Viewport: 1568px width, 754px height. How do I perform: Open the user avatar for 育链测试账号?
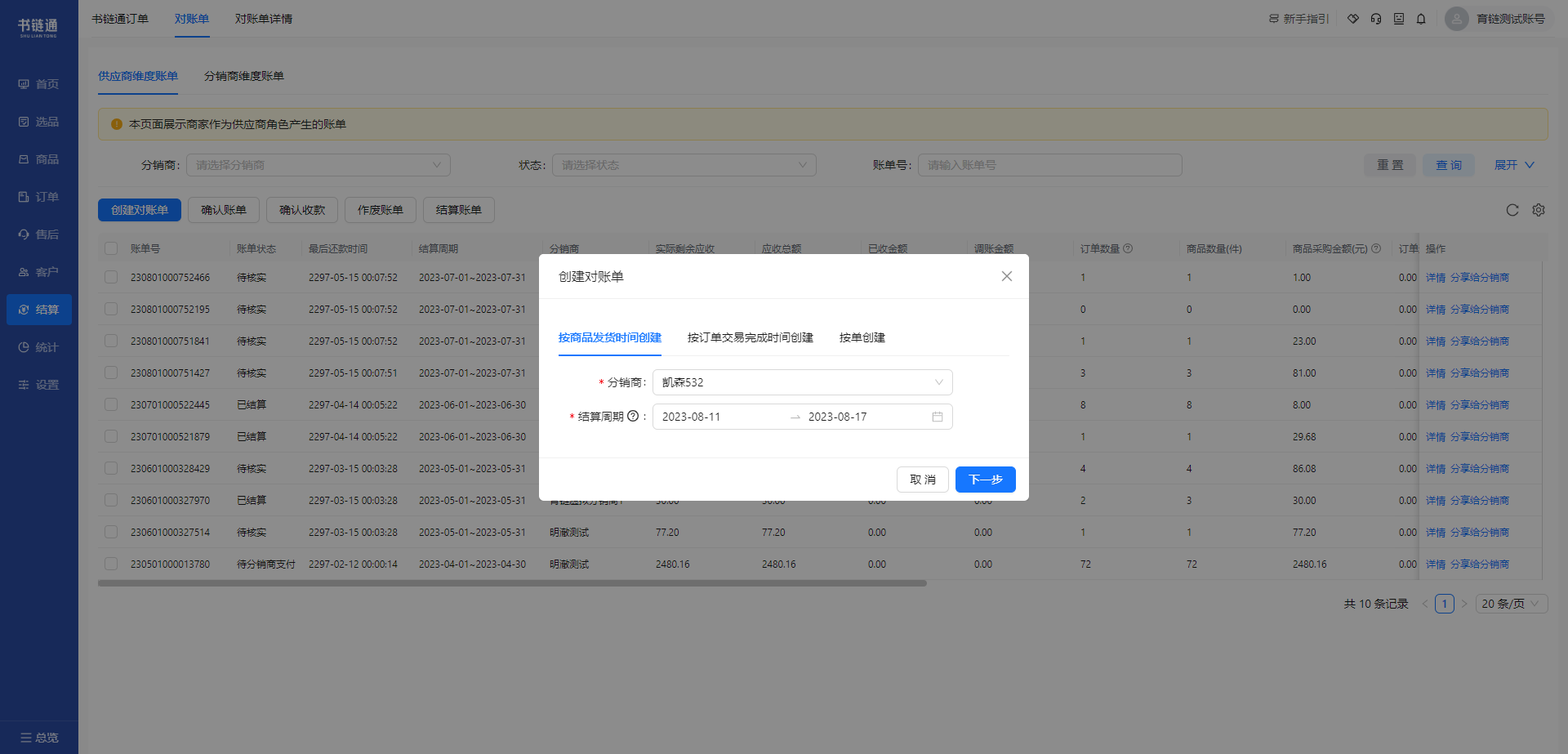click(1457, 19)
